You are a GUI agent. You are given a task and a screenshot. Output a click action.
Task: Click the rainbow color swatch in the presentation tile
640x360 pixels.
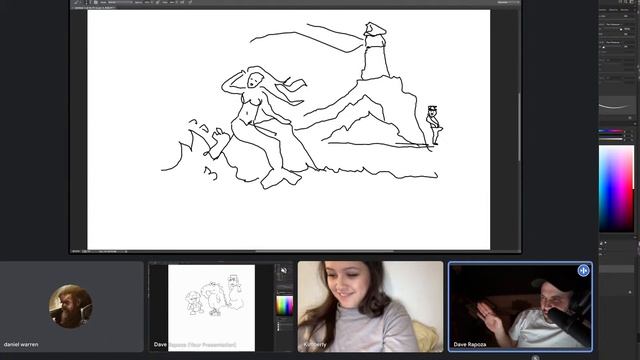coord(284,306)
